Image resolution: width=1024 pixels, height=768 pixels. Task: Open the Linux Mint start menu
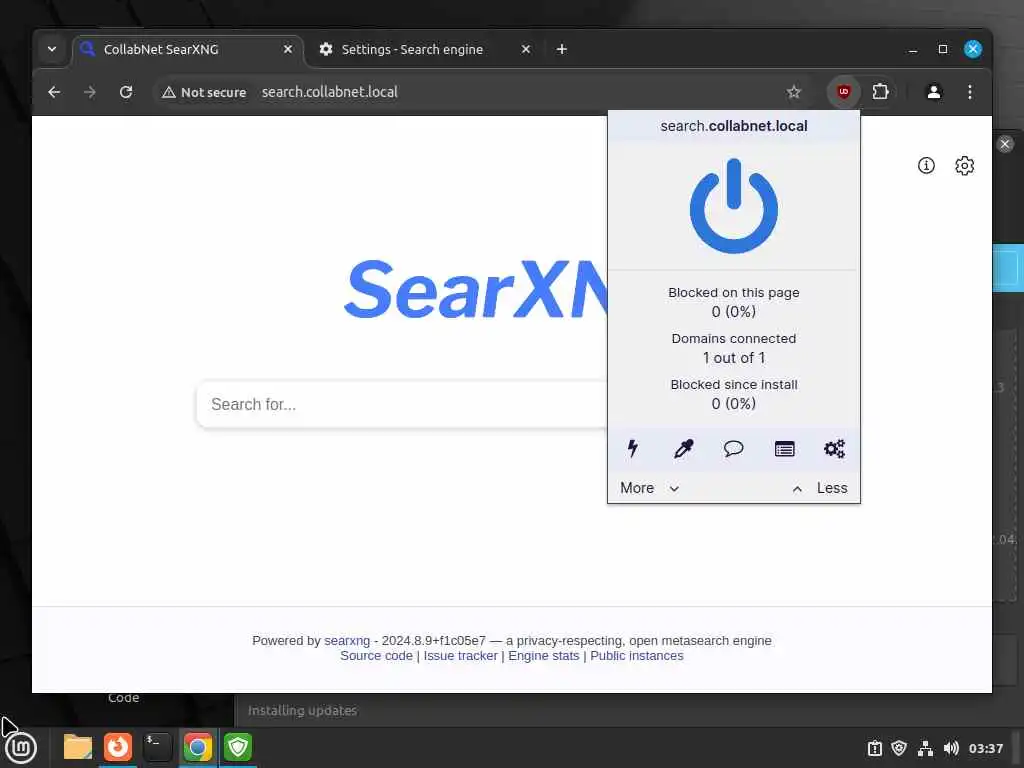[x=21, y=748]
